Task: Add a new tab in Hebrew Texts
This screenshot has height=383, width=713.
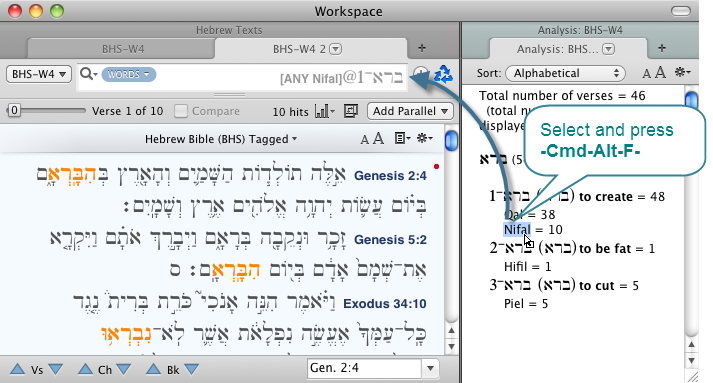Action: point(422,48)
